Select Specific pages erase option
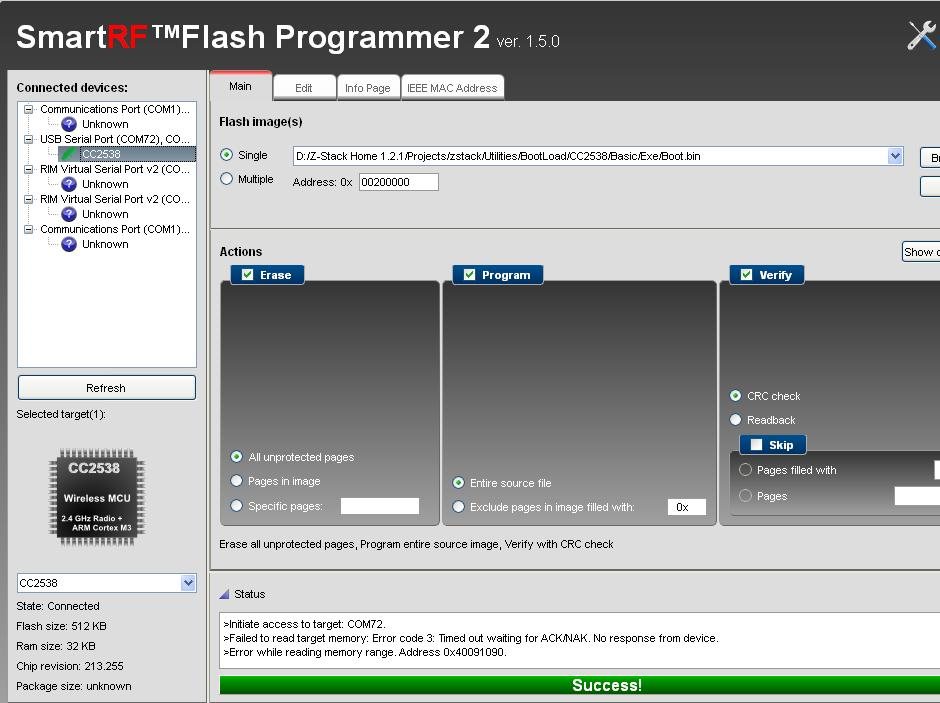This screenshot has height=703, width=940. pos(237,506)
